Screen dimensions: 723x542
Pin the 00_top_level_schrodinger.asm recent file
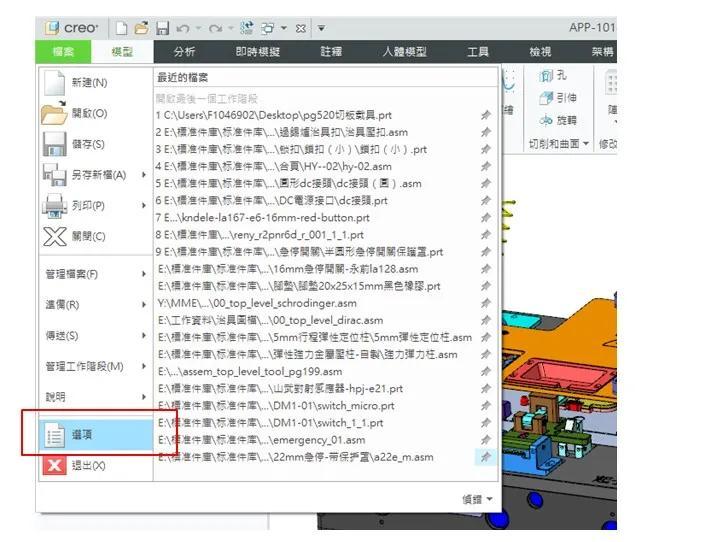[486, 304]
